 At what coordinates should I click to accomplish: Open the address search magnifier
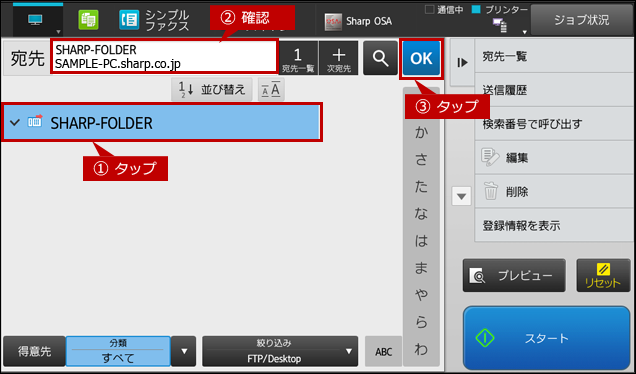[380, 58]
